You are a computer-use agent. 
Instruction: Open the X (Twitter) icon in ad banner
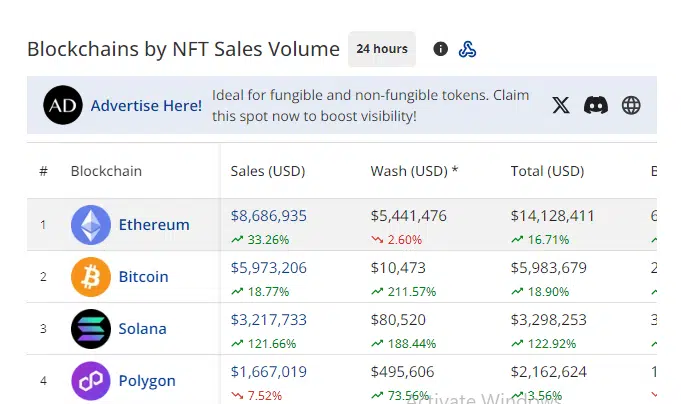tap(561, 105)
